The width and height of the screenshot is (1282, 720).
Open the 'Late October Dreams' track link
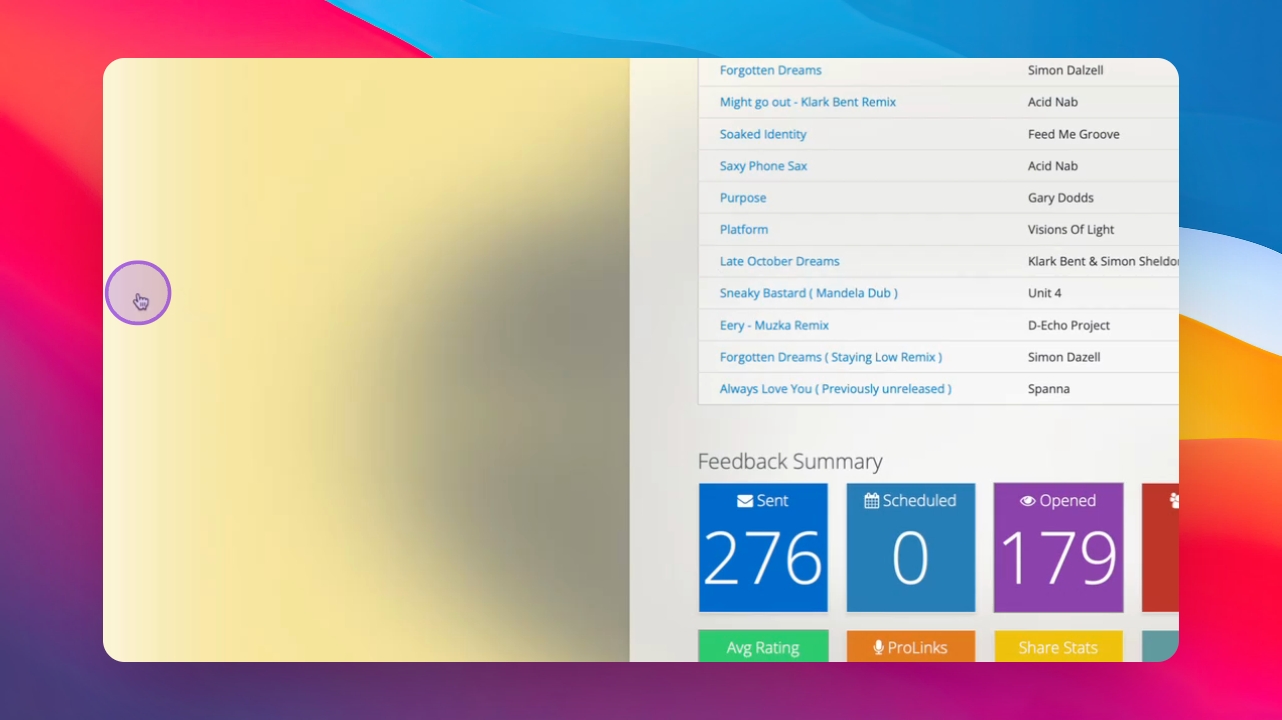tap(780, 261)
